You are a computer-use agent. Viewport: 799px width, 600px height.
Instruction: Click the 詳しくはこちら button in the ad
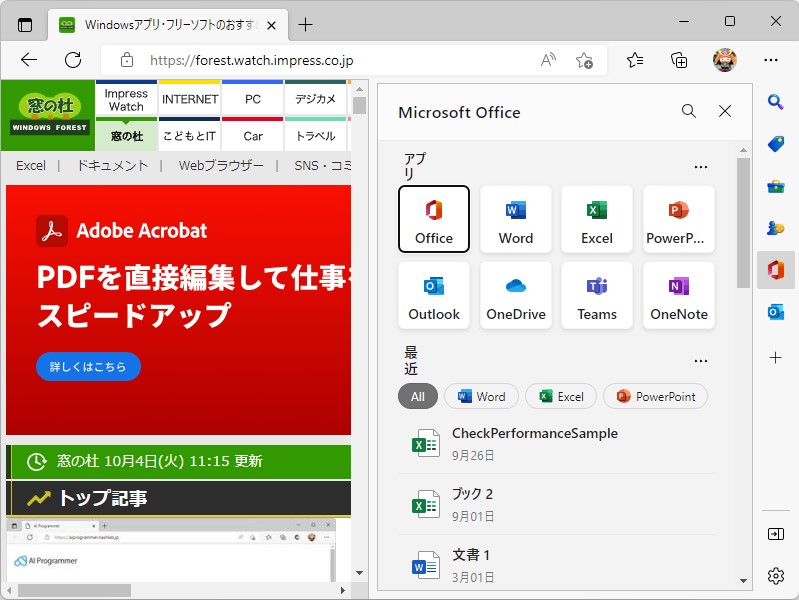pyautogui.click(x=88, y=367)
